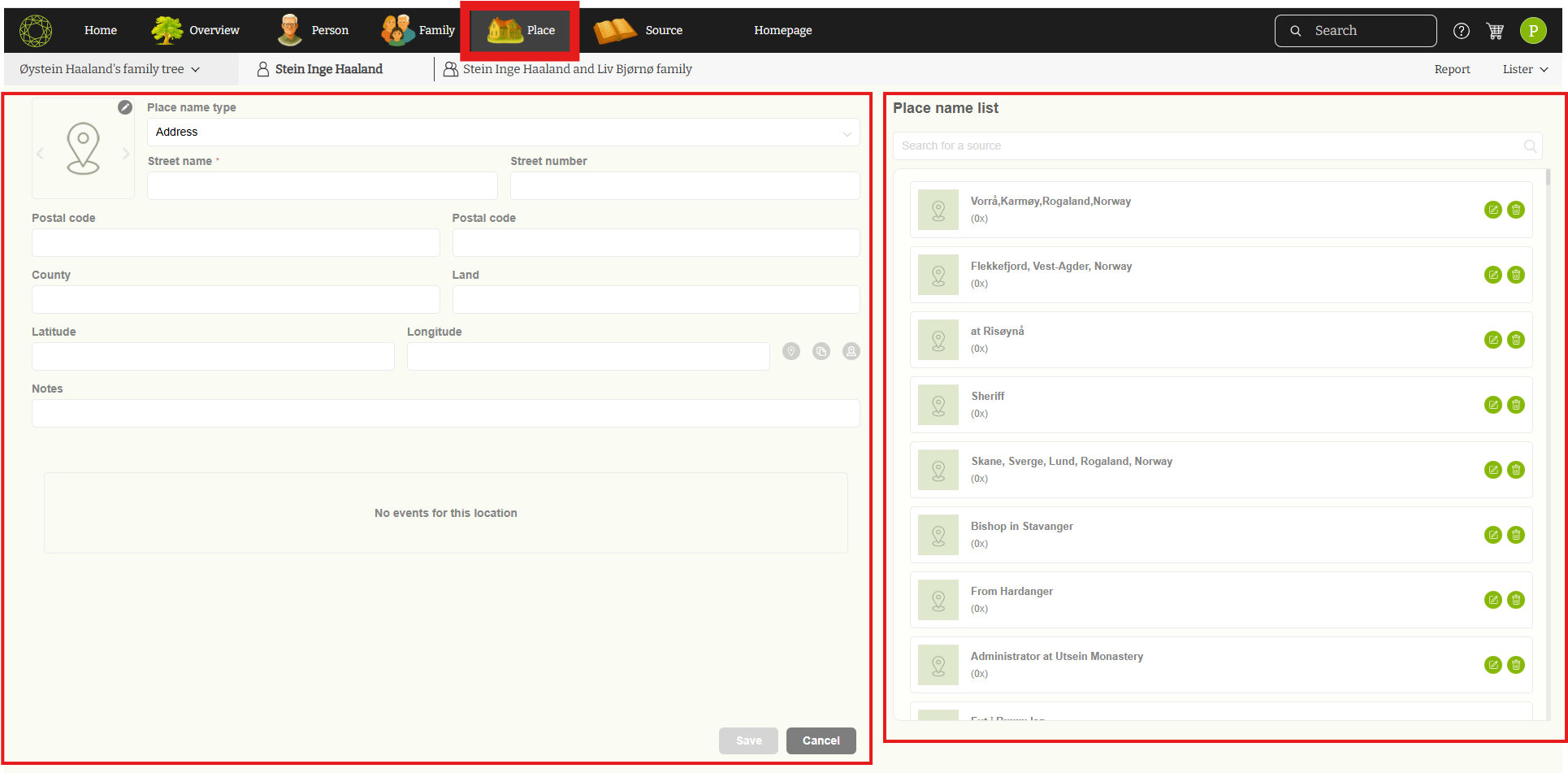Image resolution: width=1568 pixels, height=773 pixels.
Task: Click the map pin icon beside Longitude
Action: tap(791, 351)
